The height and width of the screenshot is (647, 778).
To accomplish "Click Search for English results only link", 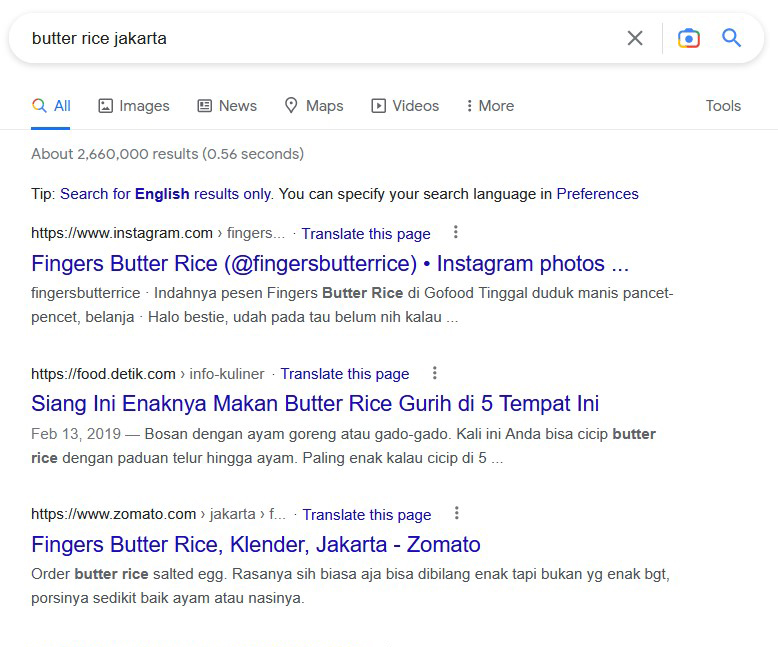I will click(165, 194).
